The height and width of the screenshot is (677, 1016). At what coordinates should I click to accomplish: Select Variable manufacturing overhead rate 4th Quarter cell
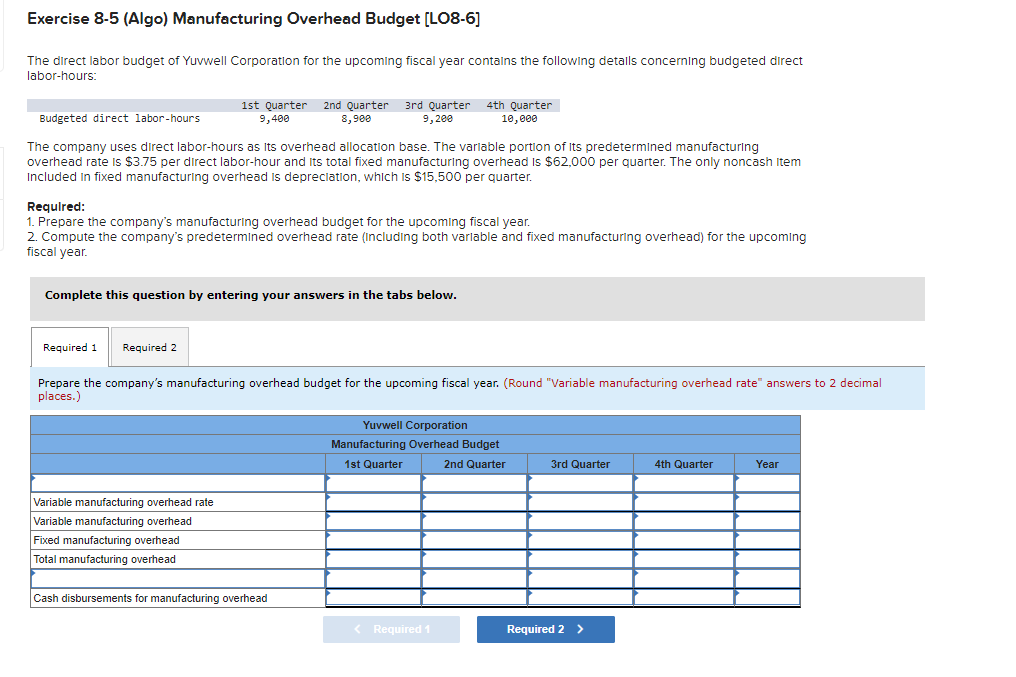(684, 502)
